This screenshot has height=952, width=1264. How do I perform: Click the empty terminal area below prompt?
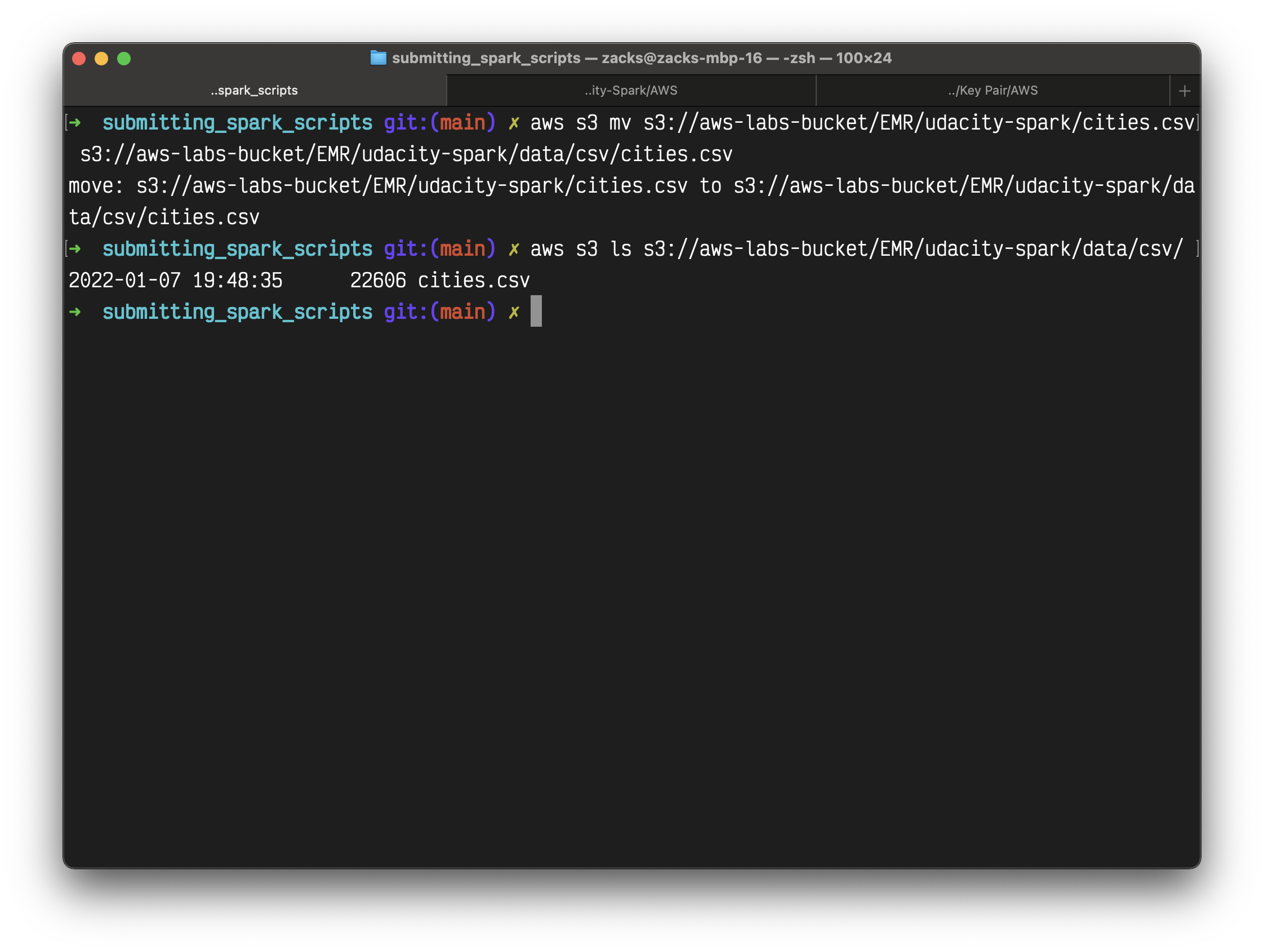point(629,571)
